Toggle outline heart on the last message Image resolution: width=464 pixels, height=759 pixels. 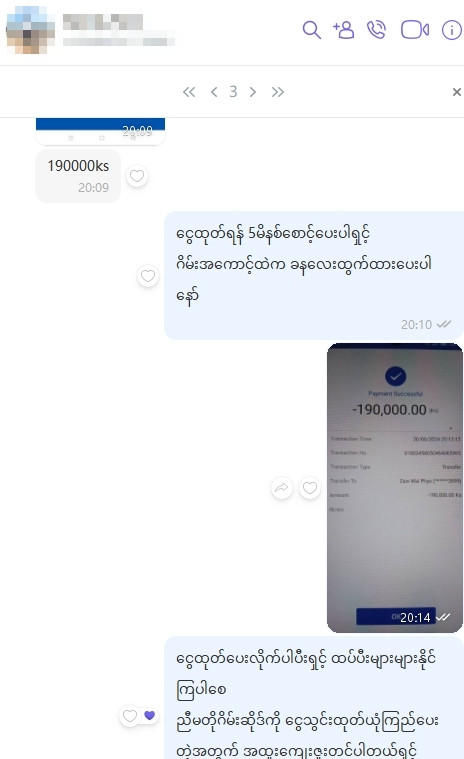130,715
